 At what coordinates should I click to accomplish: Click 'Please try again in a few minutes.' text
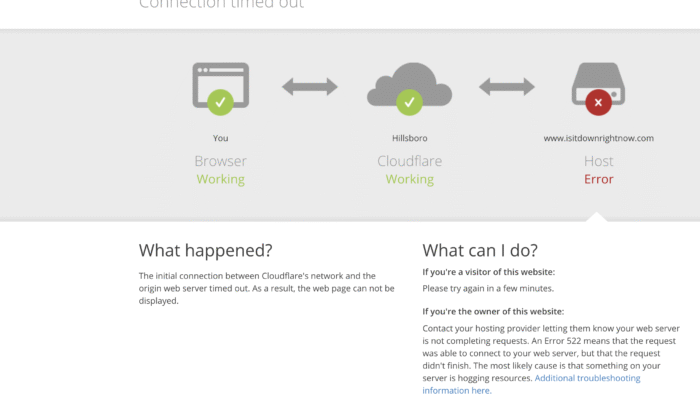(x=488, y=288)
